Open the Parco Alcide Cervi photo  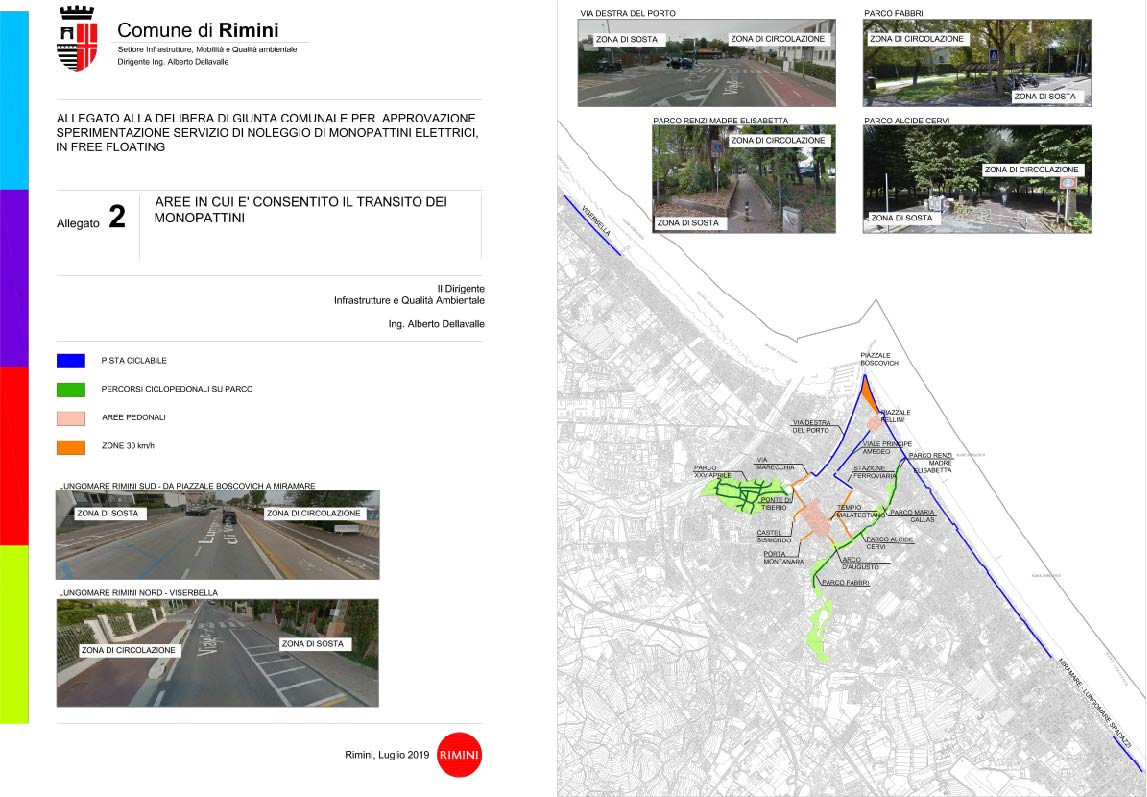[x=977, y=179]
